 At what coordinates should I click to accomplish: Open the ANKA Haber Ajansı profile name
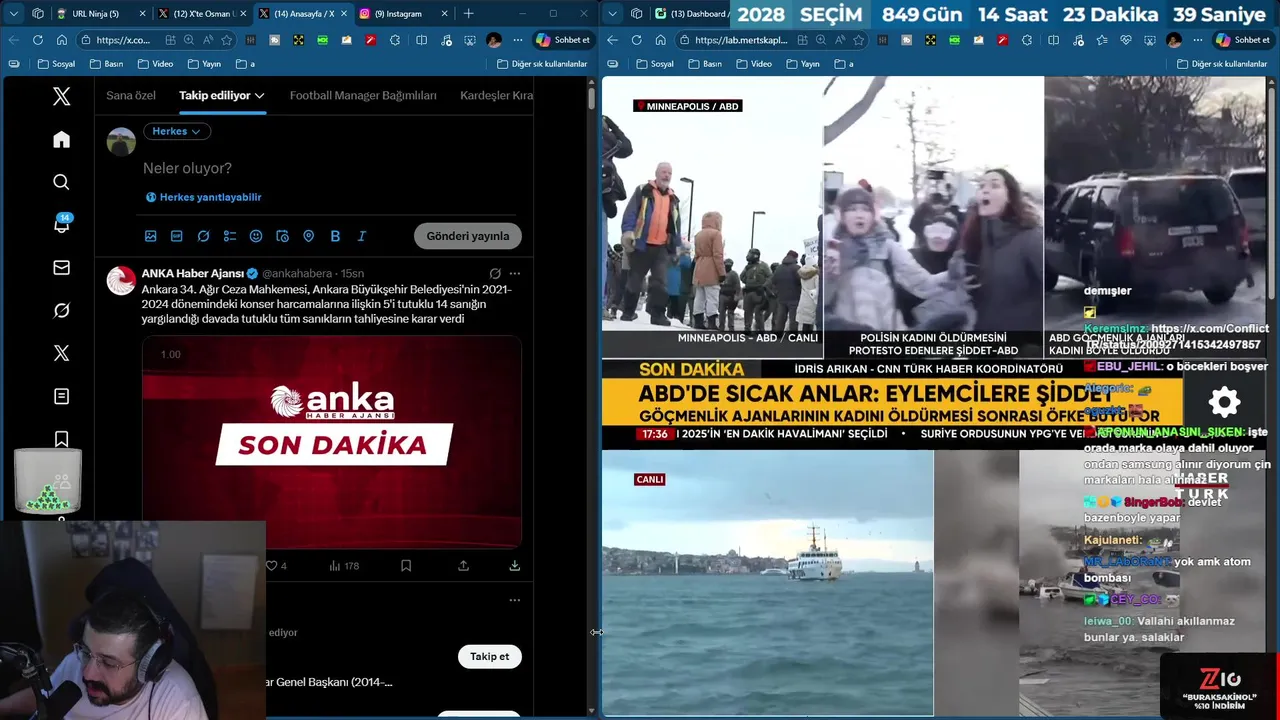pos(193,273)
